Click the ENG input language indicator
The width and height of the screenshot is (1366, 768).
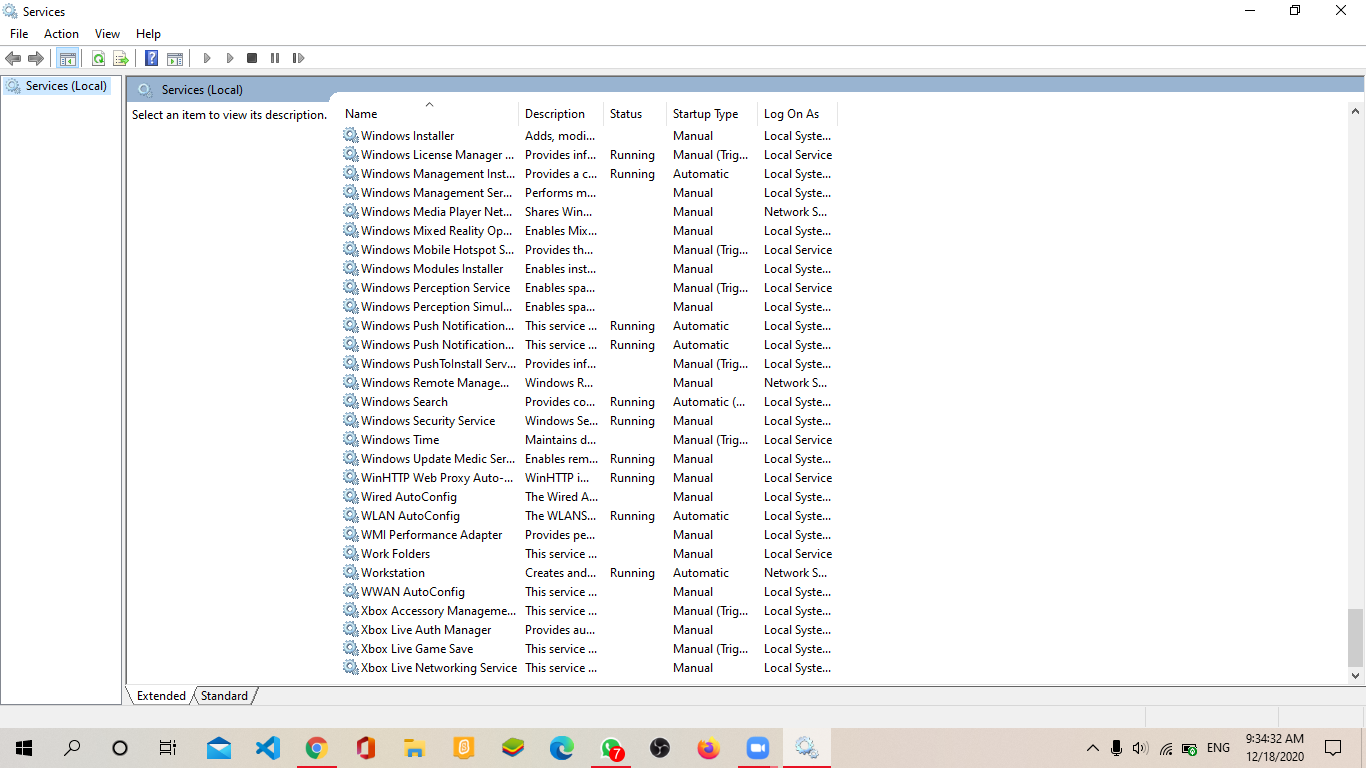click(x=1218, y=748)
